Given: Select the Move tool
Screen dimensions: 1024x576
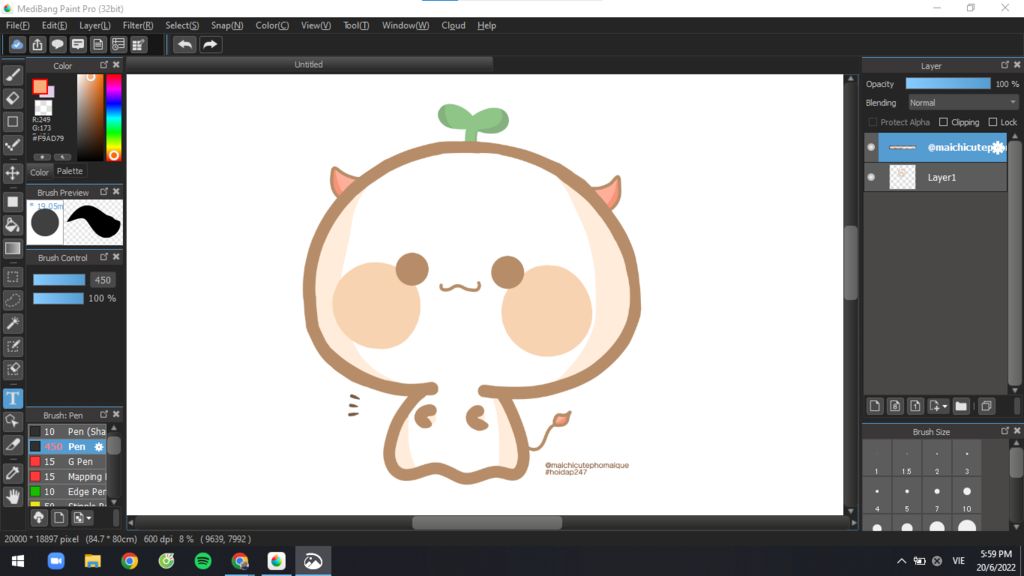Looking at the screenshot, I should (x=13, y=173).
